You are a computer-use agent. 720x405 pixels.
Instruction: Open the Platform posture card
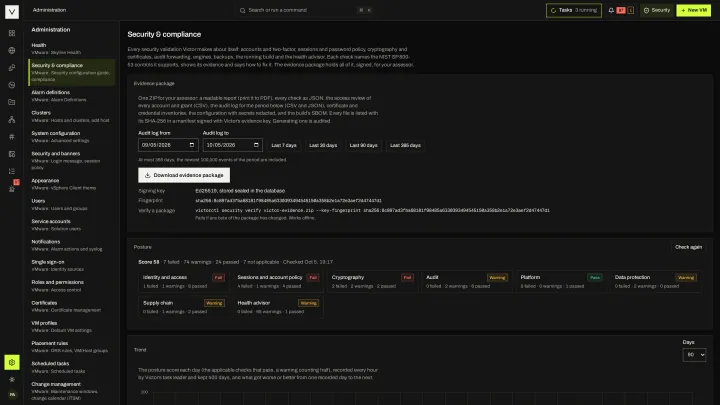561,281
